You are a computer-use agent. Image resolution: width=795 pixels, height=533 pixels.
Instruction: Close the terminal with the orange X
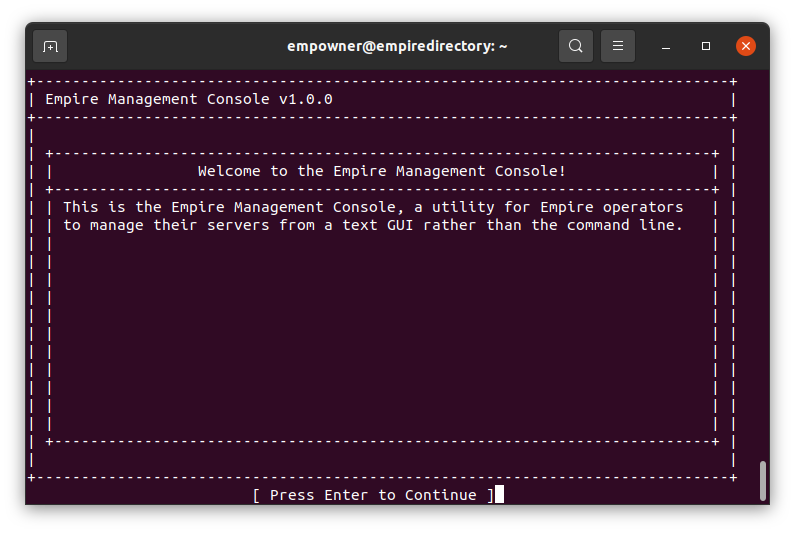(746, 46)
